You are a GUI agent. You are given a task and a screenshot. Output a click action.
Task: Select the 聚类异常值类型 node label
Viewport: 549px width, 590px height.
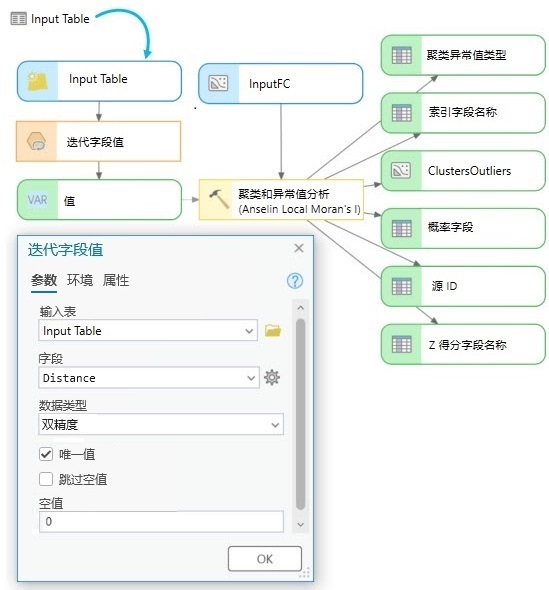pos(466,55)
